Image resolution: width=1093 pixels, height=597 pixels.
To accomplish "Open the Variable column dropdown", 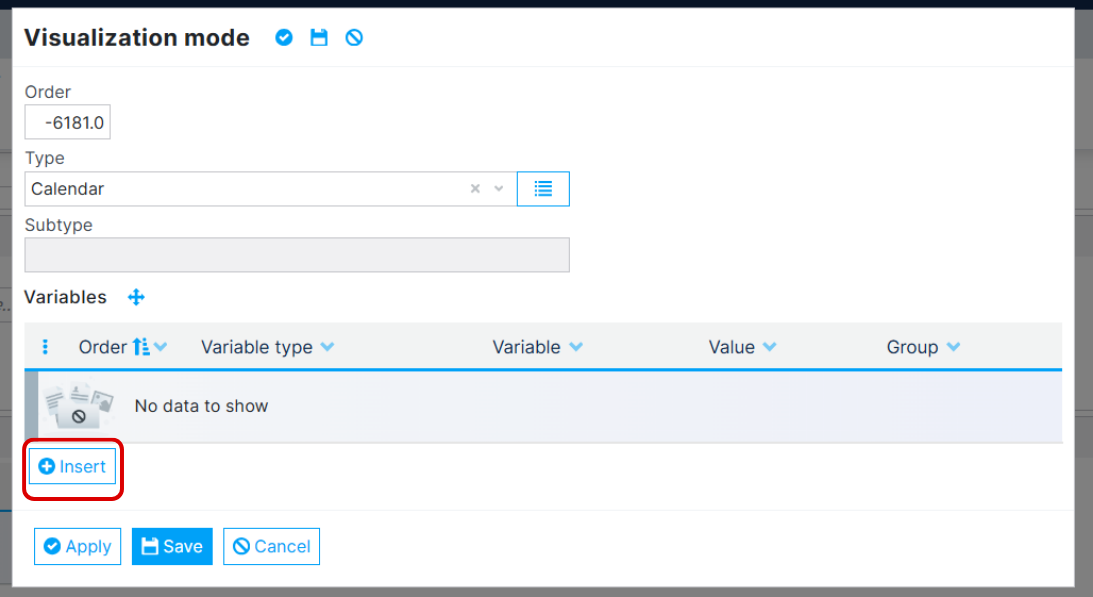I will click(x=577, y=347).
